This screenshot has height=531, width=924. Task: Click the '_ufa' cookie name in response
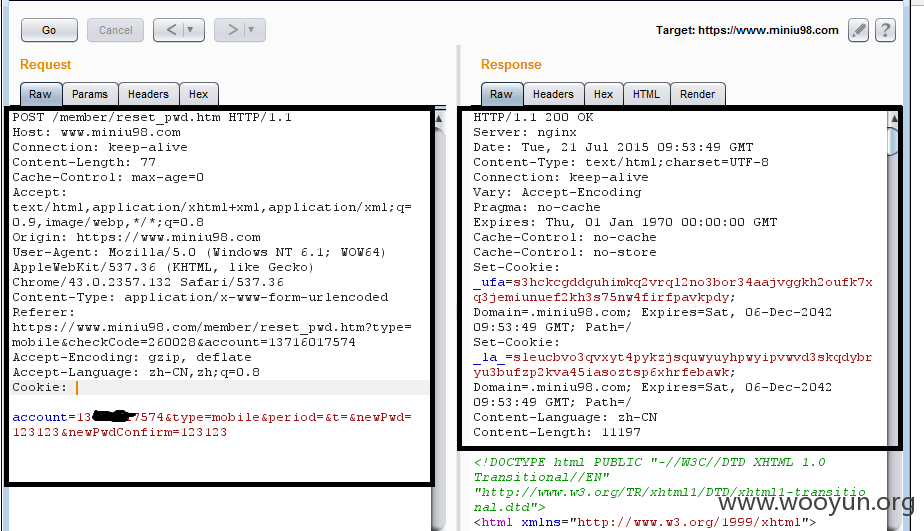(489, 282)
